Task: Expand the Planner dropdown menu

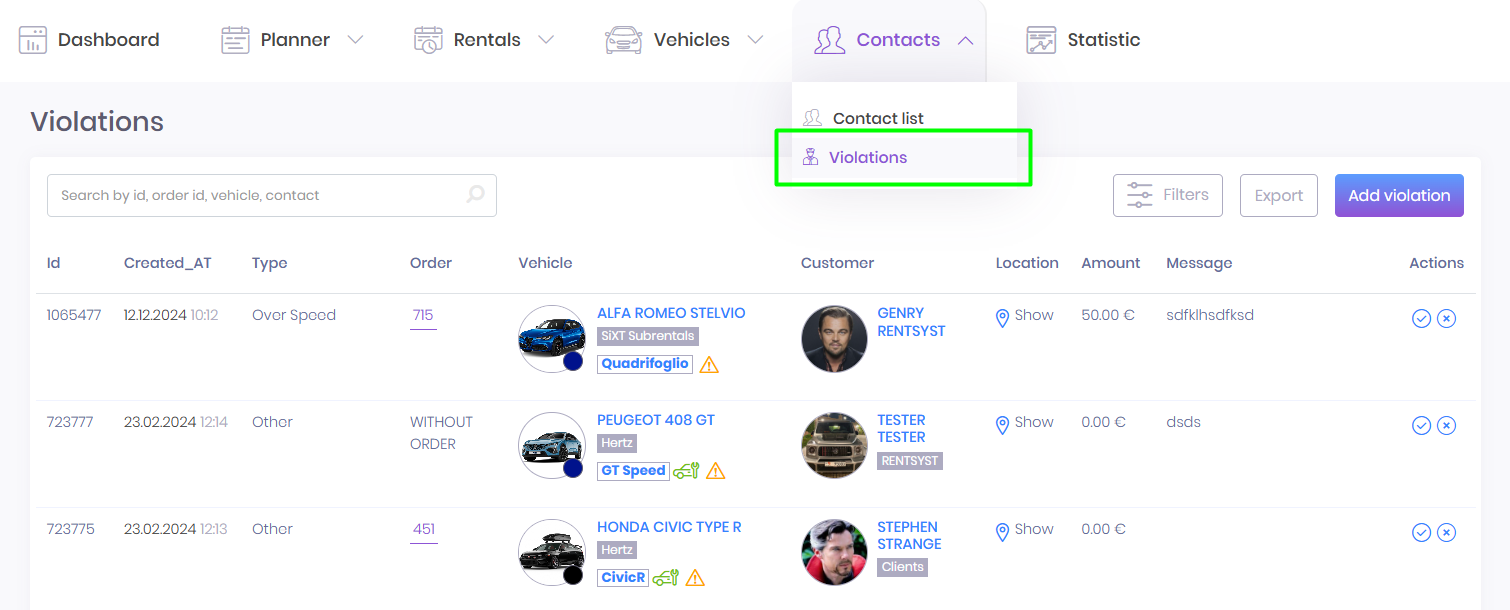Action: pos(355,40)
